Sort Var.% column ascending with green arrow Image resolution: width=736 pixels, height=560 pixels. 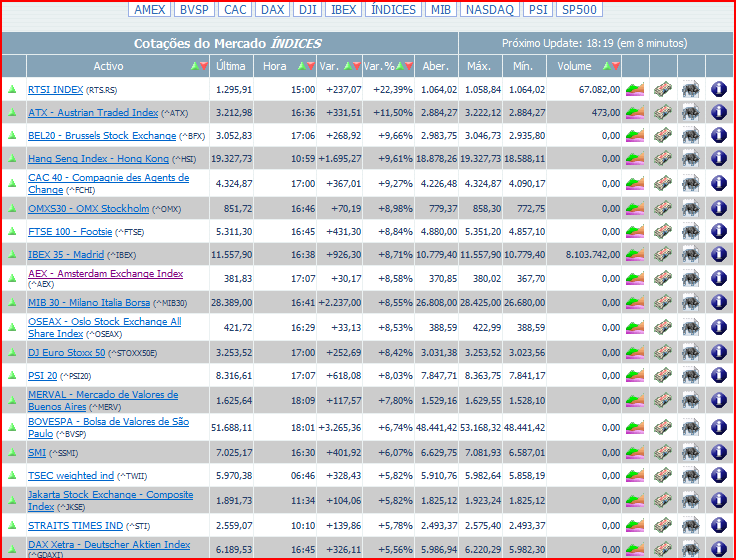[399, 66]
